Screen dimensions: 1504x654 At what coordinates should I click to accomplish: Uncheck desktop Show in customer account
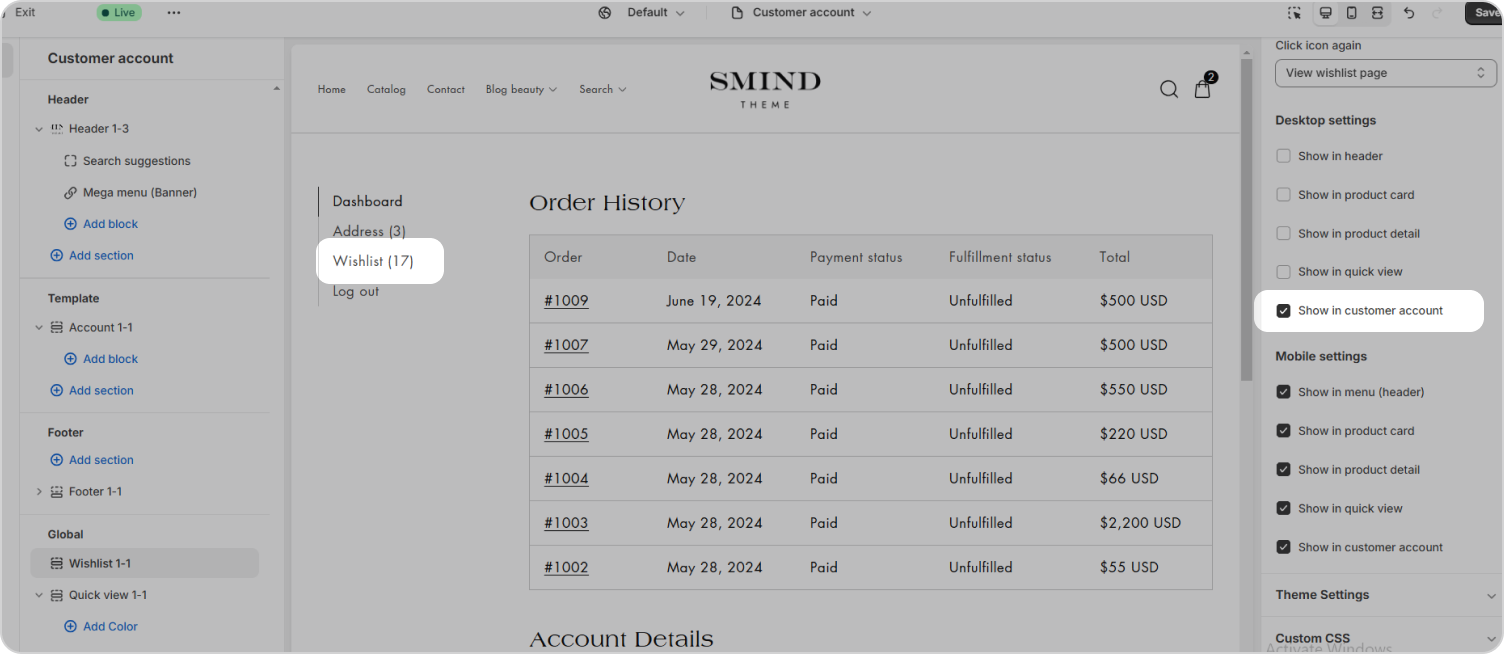[x=1283, y=311]
